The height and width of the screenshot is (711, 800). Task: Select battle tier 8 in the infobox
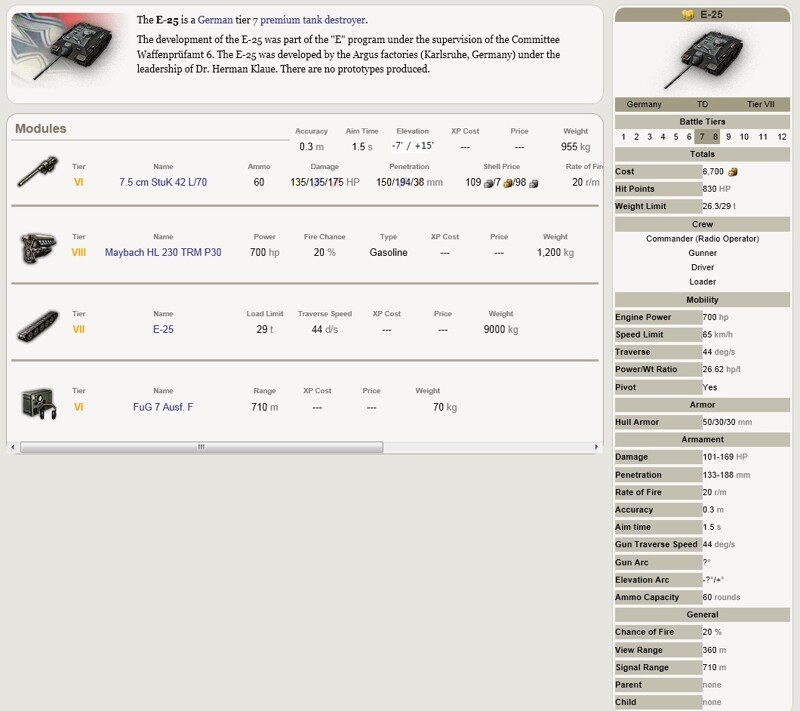click(x=715, y=137)
